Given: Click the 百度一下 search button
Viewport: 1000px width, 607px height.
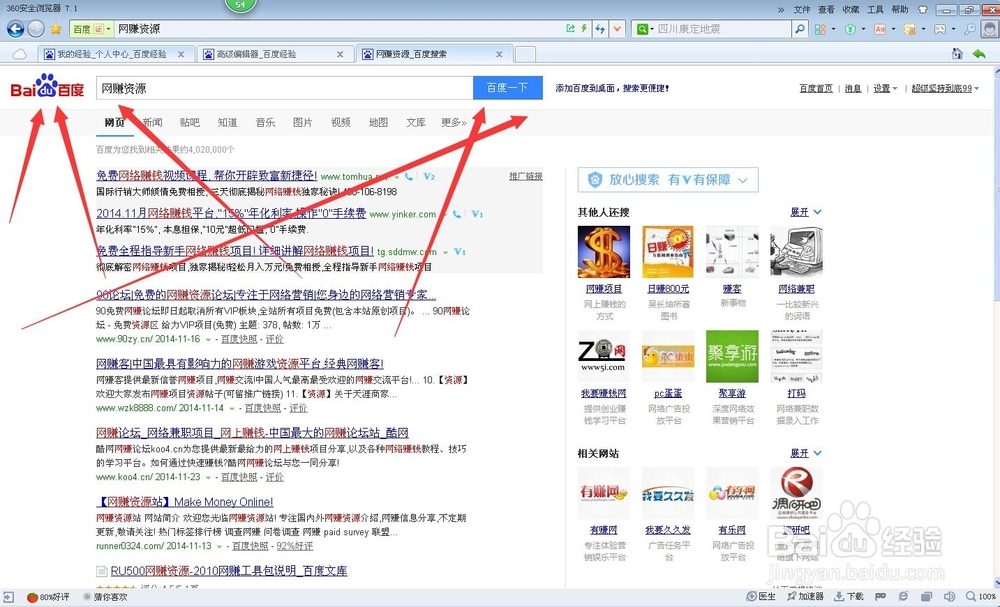Looking at the screenshot, I should [506, 88].
